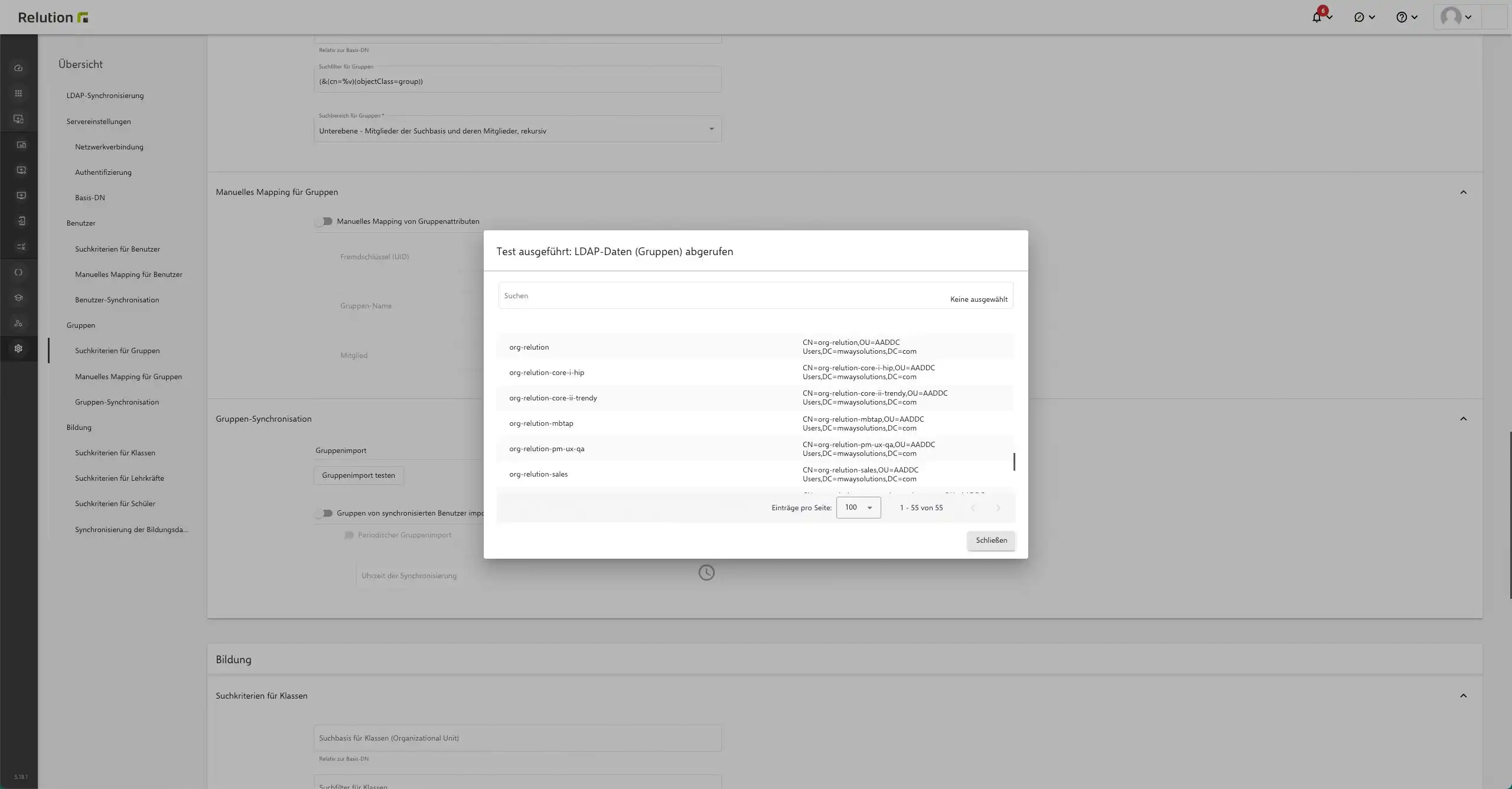1512x789 pixels.
Task: Select the org-relution-core-ii-trendy row
Action: pos(755,397)
